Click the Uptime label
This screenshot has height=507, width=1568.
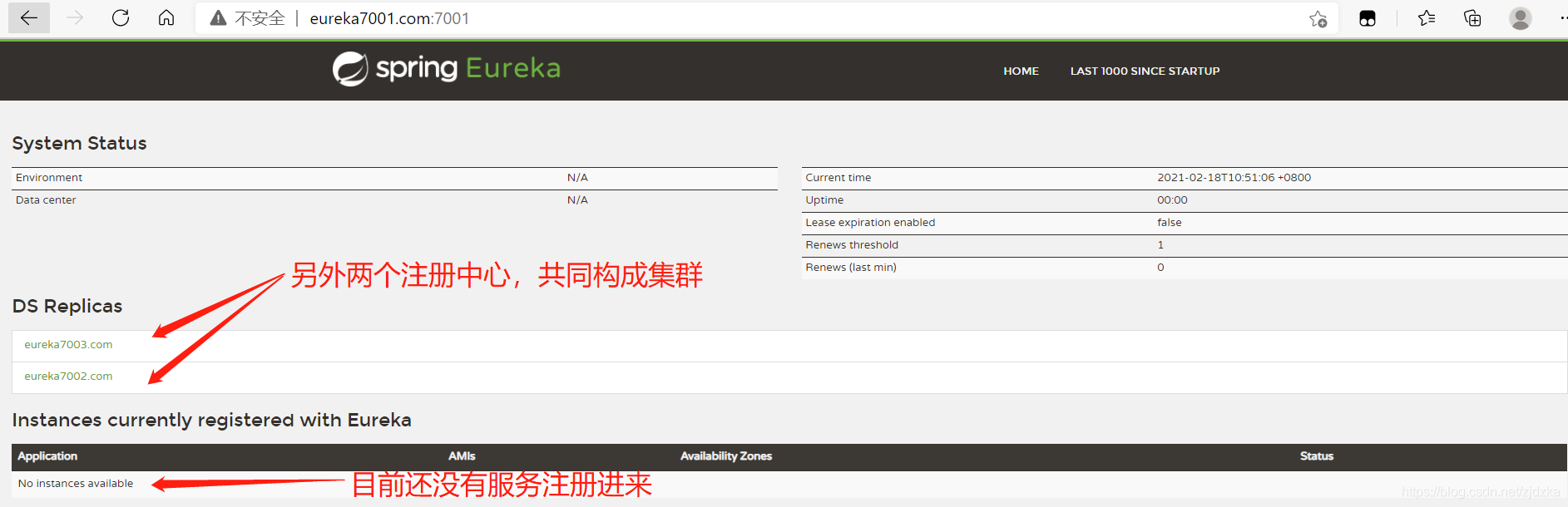point(824,200)
